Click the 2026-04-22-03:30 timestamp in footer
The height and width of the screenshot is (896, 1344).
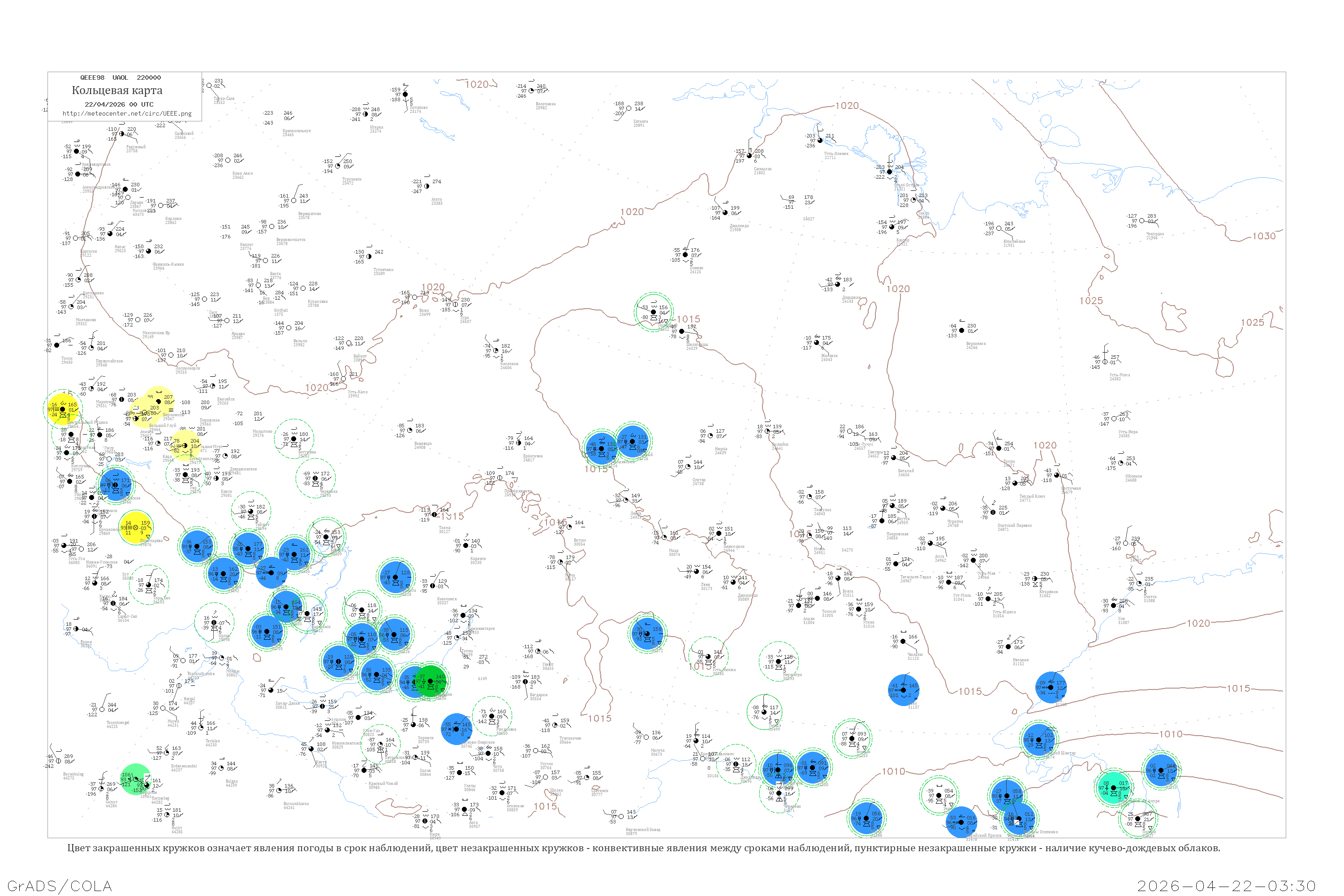(x=1226, y=886)
